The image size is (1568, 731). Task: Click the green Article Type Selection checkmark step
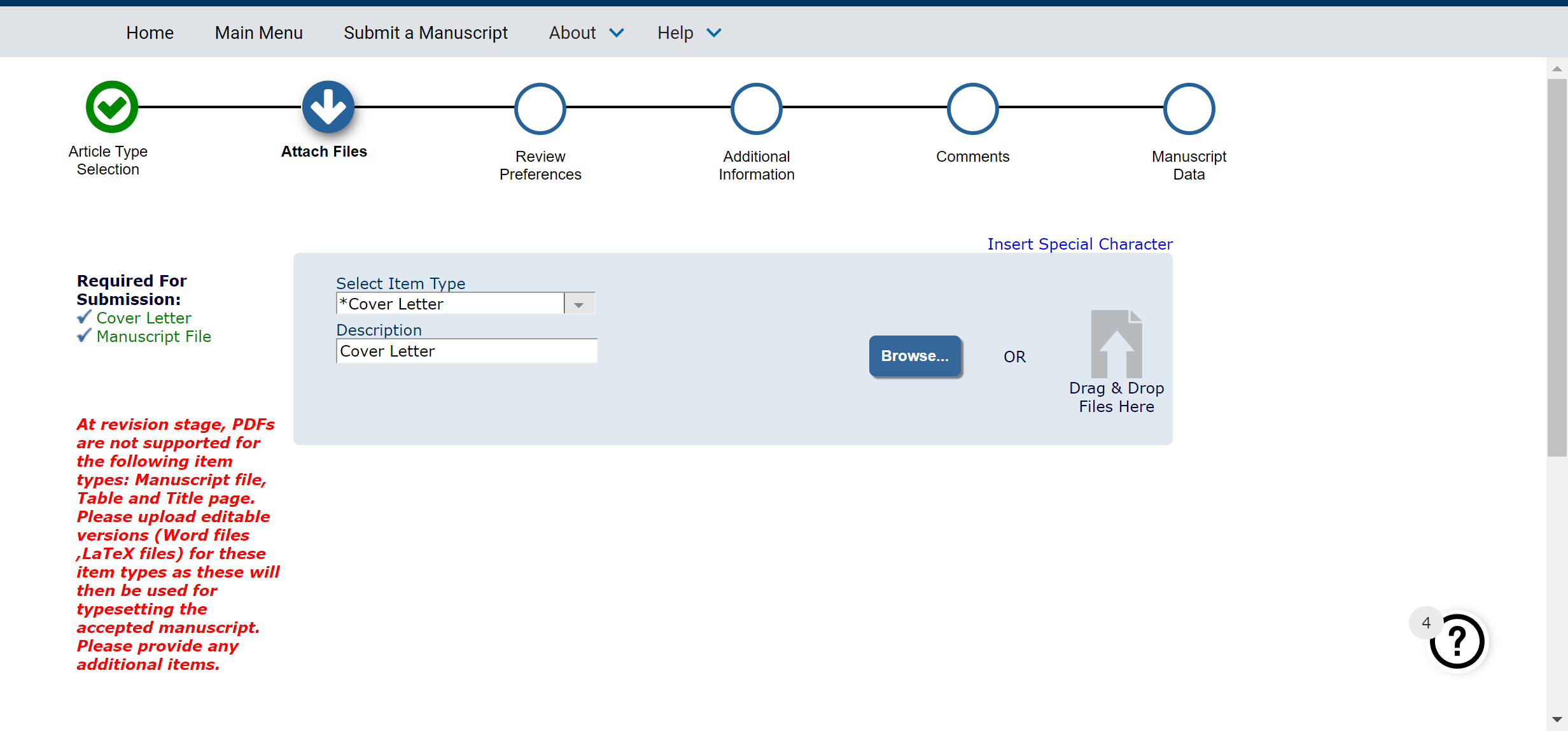pos(111,107)
